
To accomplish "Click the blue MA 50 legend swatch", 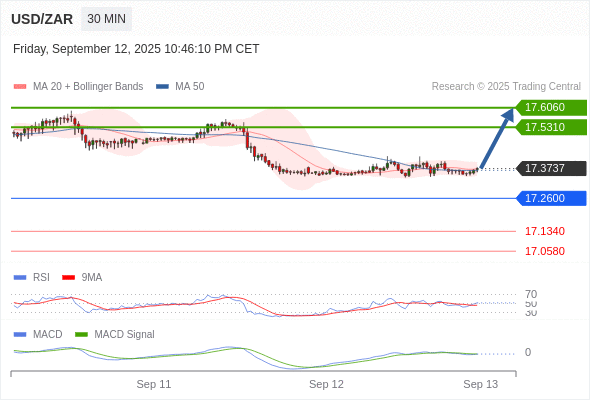I will (x=162, y=87).
